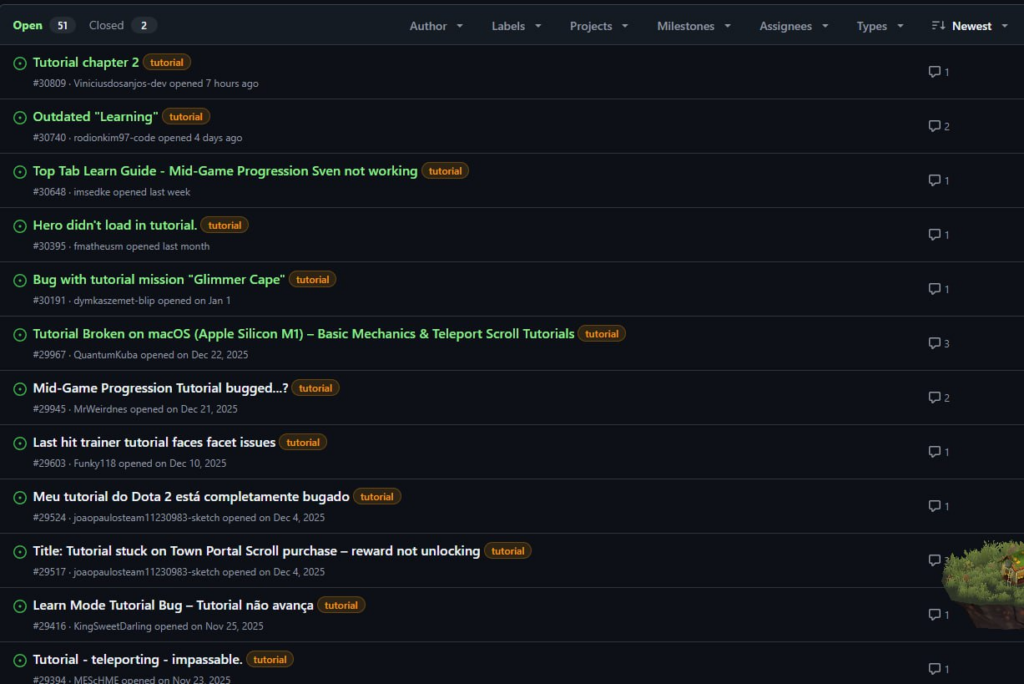Open issue titled Tutorial chapter 2
1024x684 pixels.
tap(86, 62)
